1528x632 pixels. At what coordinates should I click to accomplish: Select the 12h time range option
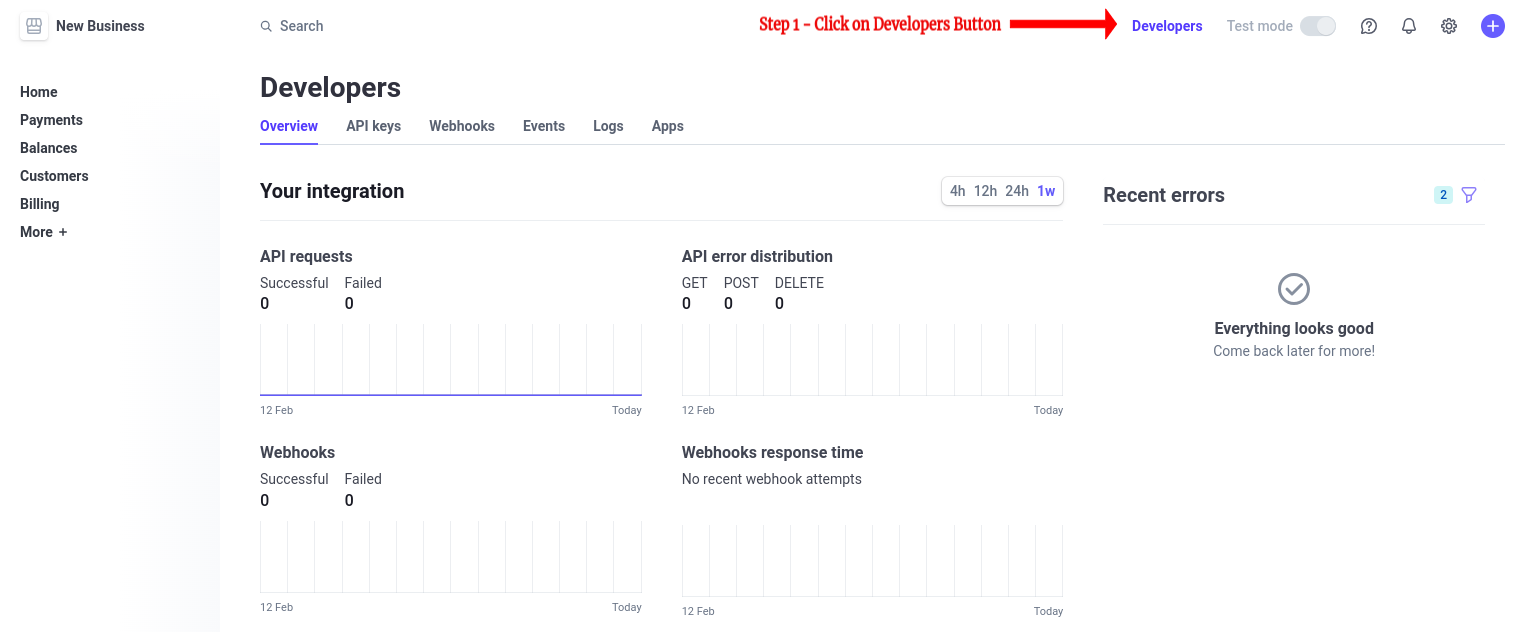point(985,191)
